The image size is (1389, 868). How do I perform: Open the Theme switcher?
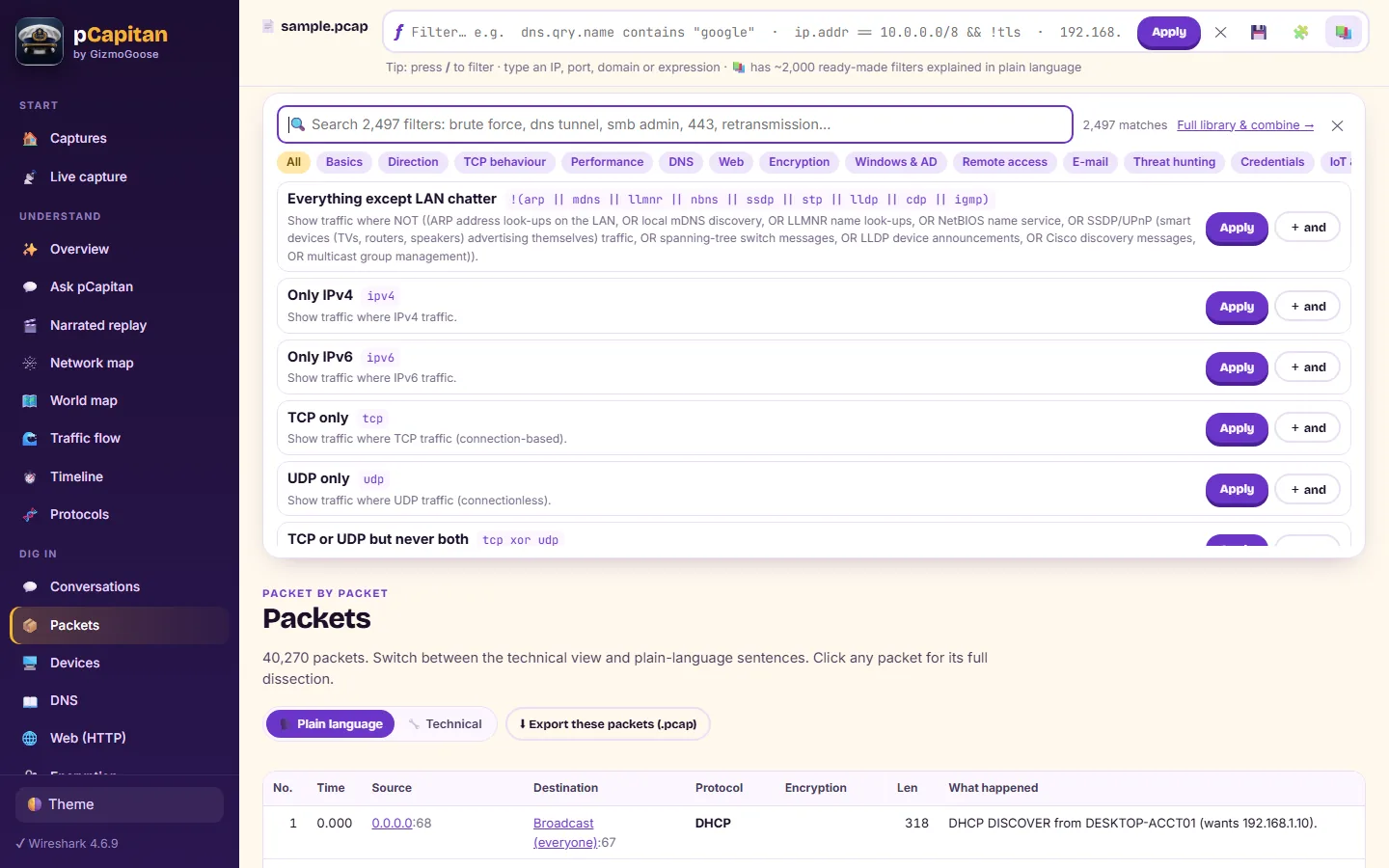pyautogui.click(x=120, y=804)
